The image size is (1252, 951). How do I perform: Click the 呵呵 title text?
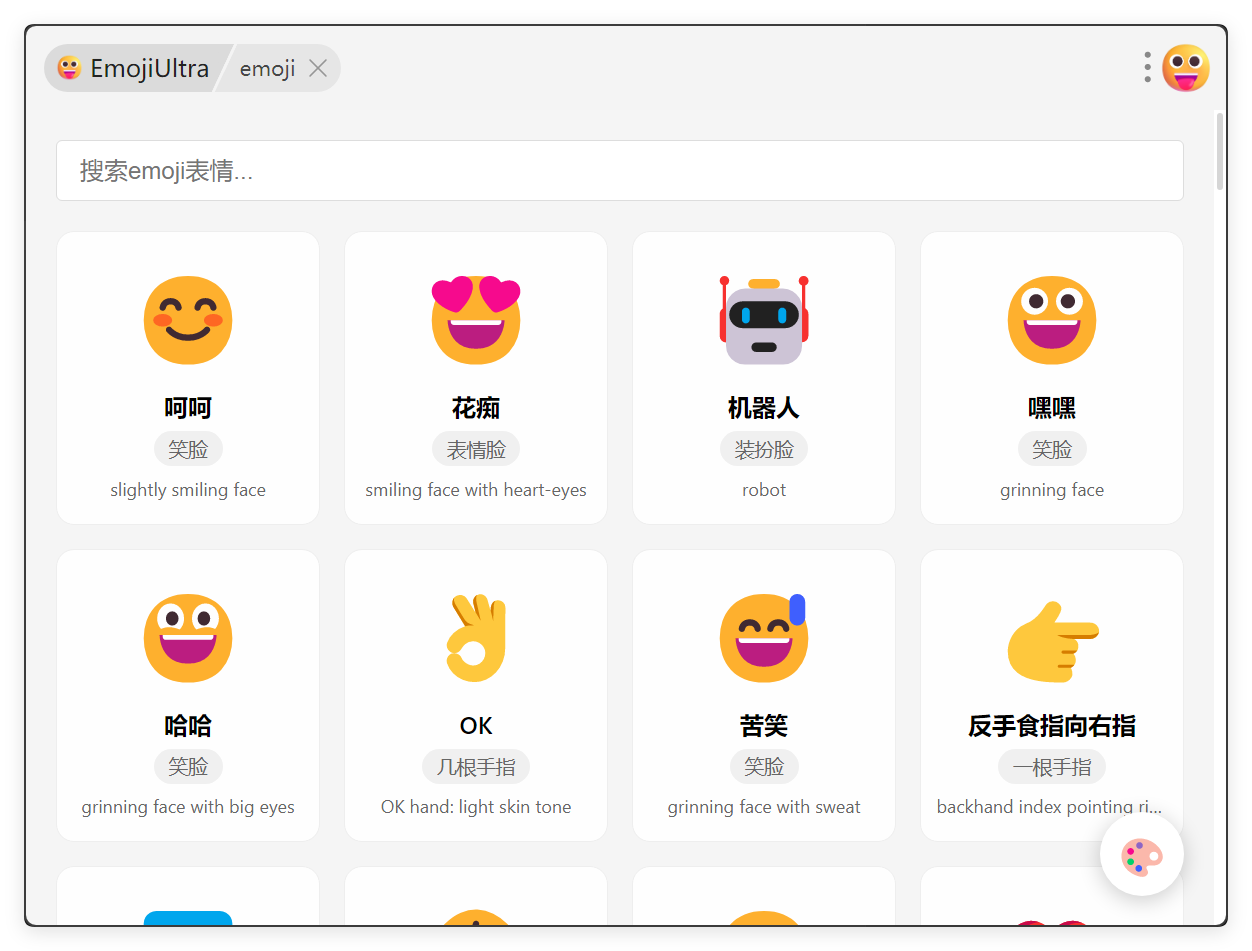188,408
